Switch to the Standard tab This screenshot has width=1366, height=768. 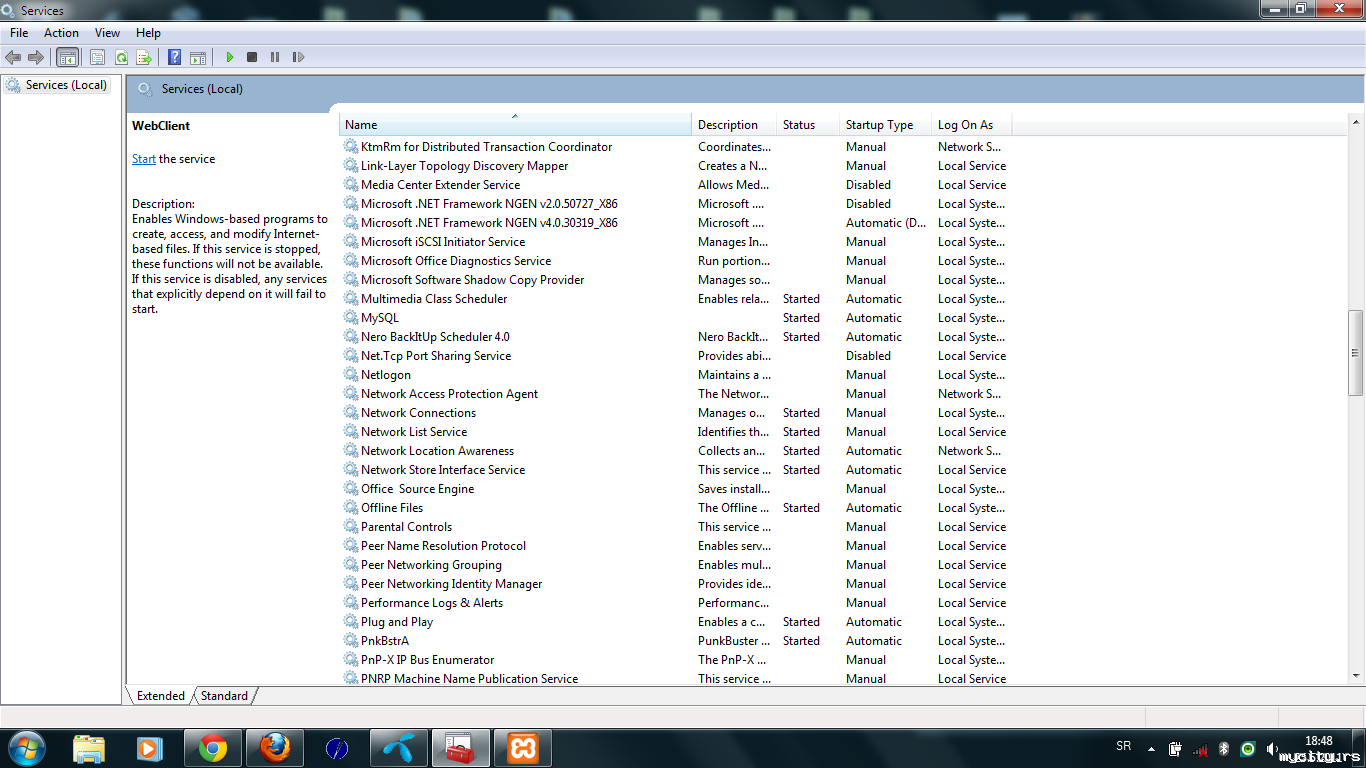[x=224, y=696]
